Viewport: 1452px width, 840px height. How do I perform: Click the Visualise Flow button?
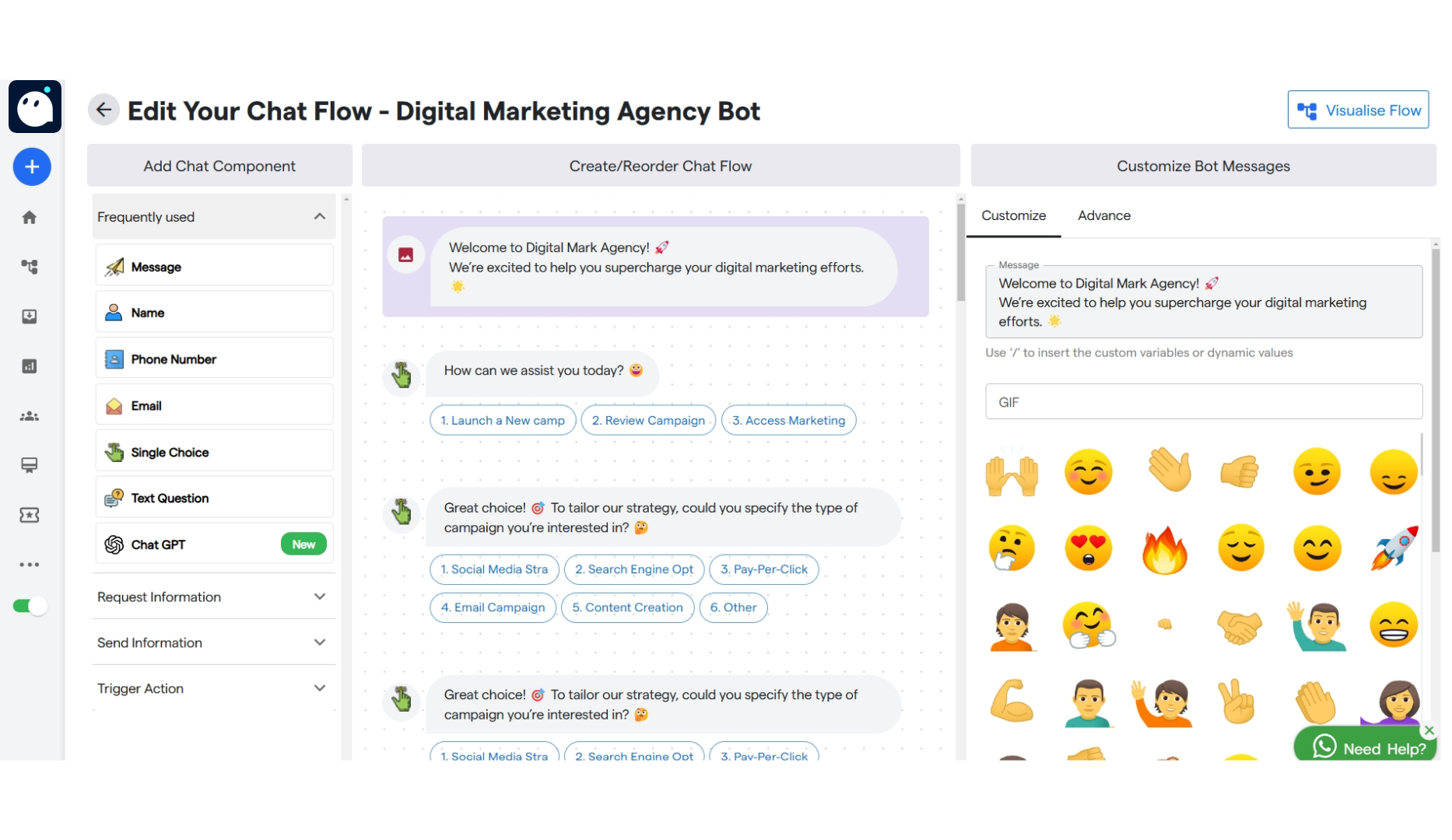(1358, 110)
